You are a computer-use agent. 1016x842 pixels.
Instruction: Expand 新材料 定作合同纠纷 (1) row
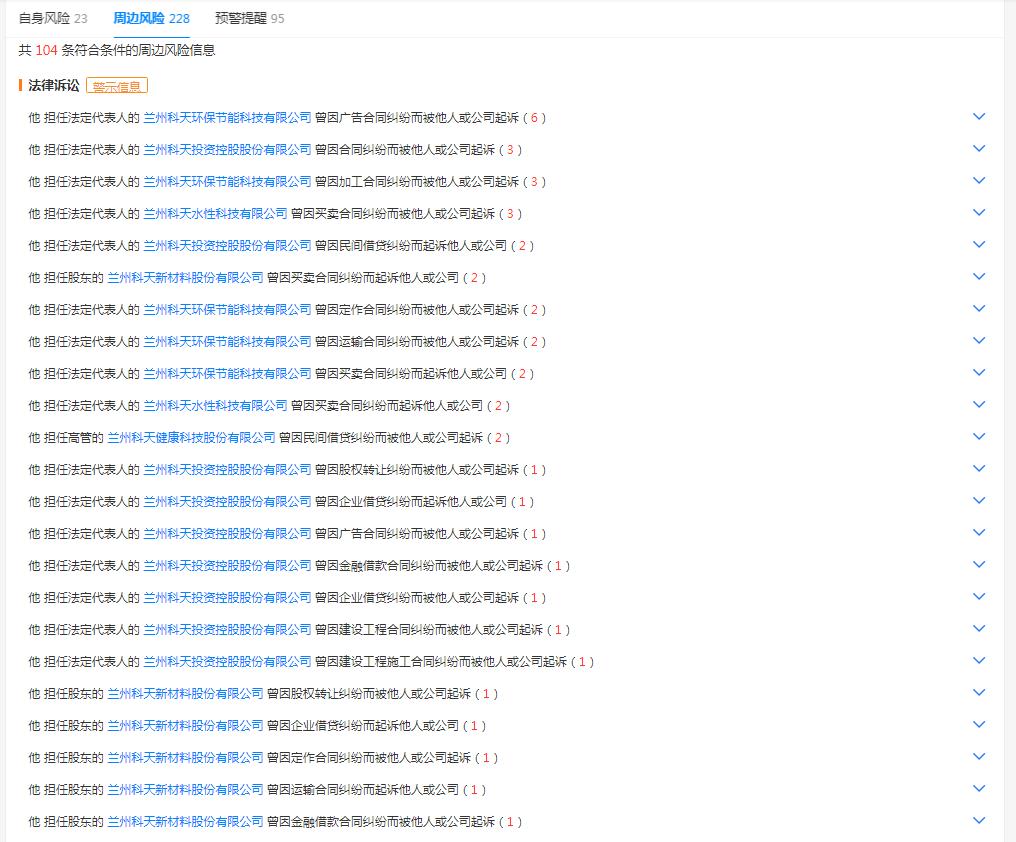click(x=979, y=757)
